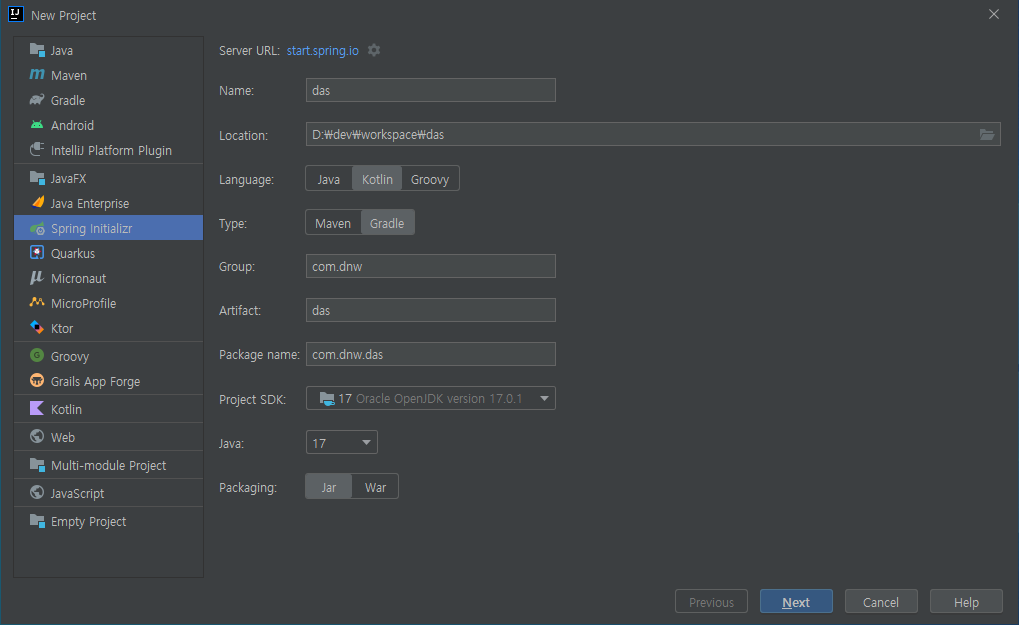The width and height of the screenshot is (1019, 625).
Task: Open the start.spring.io server link
Action: tap(322, 51)
